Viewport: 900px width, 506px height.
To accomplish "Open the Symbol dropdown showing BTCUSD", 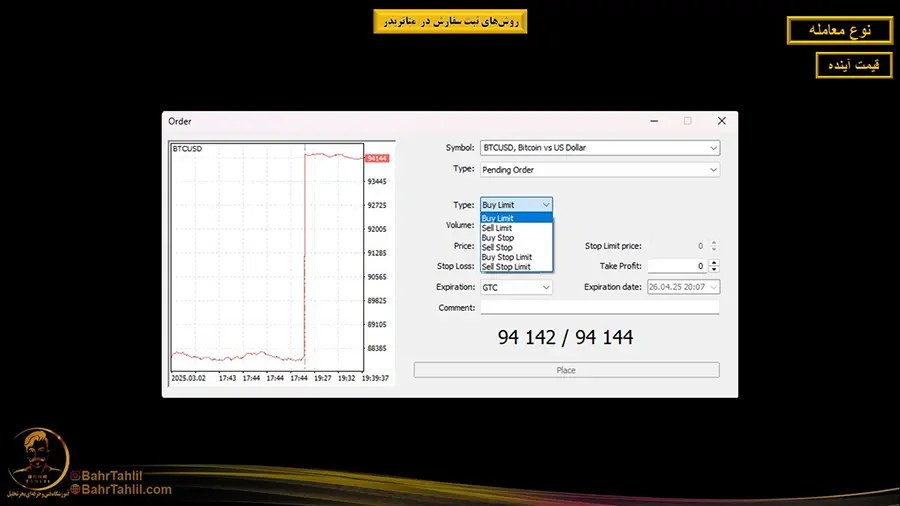I will tap(599, 148).
